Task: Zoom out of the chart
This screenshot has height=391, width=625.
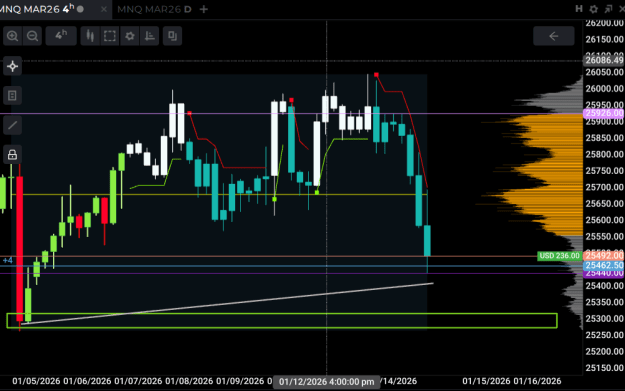Action: pyautogui.click(x=32, y=36)
